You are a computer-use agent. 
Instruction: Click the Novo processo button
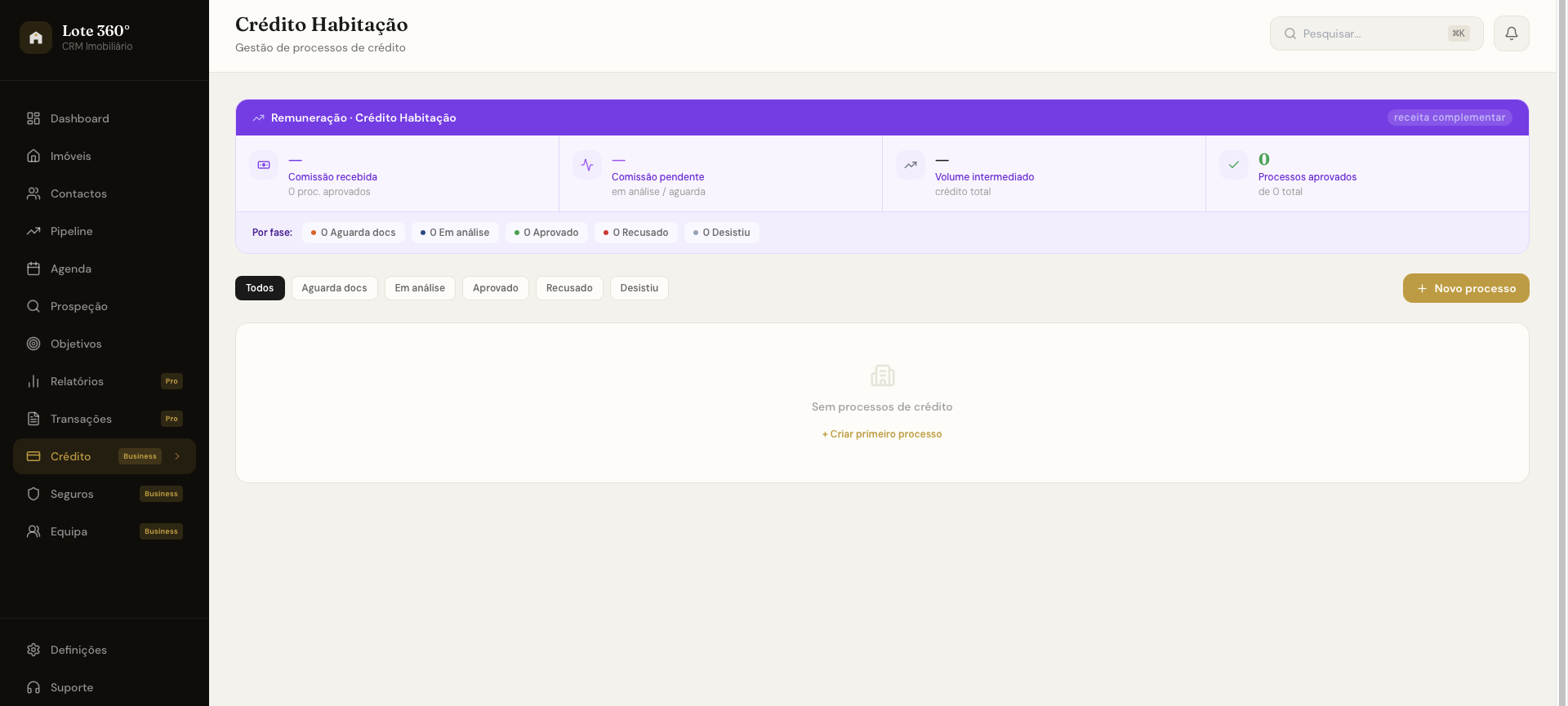1466,288
